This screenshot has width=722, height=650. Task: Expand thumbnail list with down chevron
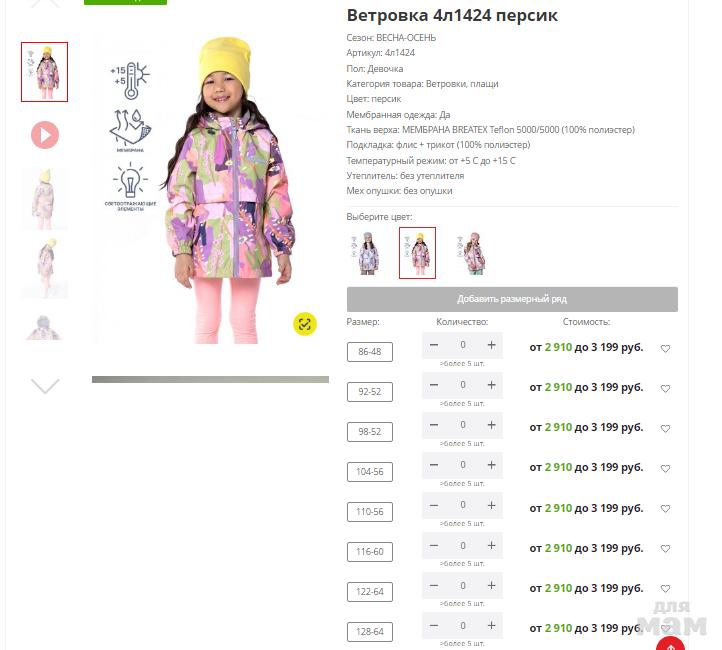pos(45,386)
